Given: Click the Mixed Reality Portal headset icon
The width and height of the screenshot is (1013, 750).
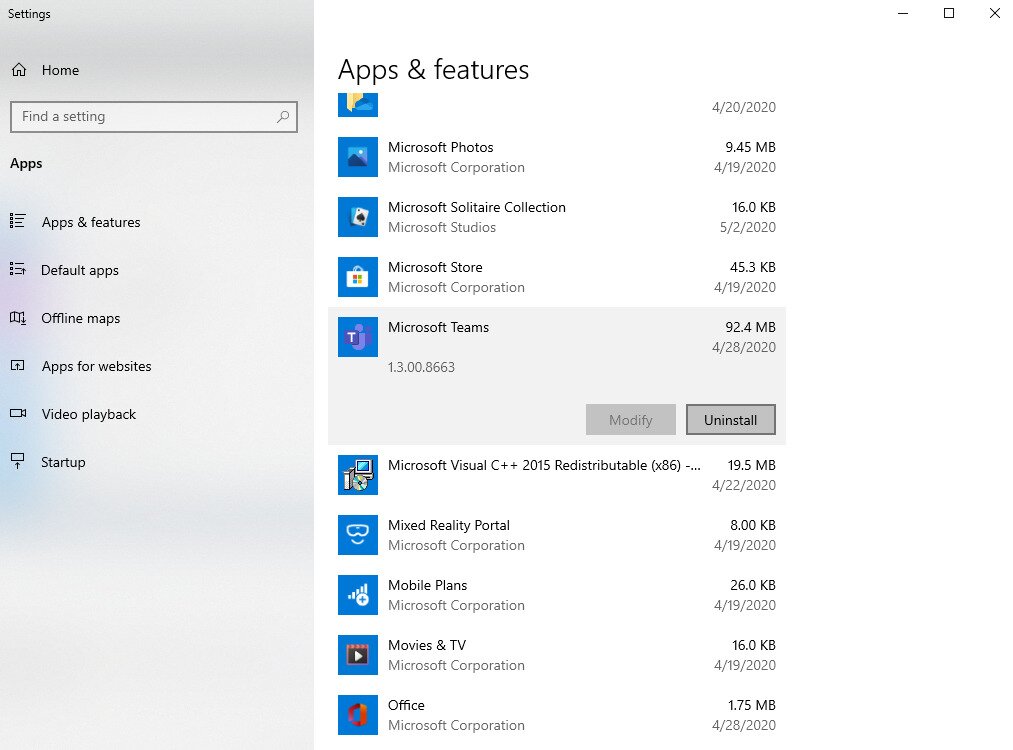Looking at the screenshot, I should coord(358,535).
